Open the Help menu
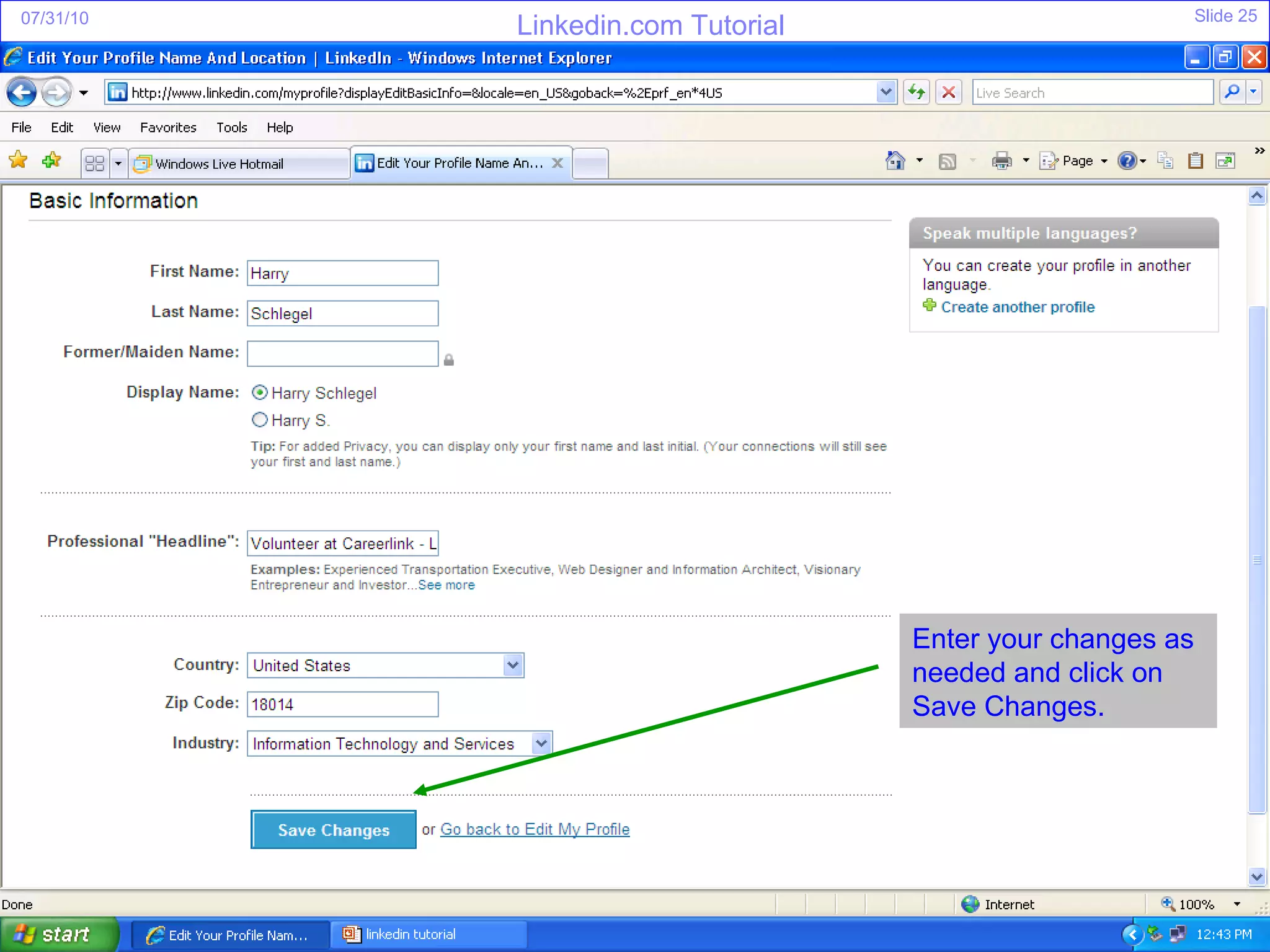1270x952 pixels. [x=280, y=128]
